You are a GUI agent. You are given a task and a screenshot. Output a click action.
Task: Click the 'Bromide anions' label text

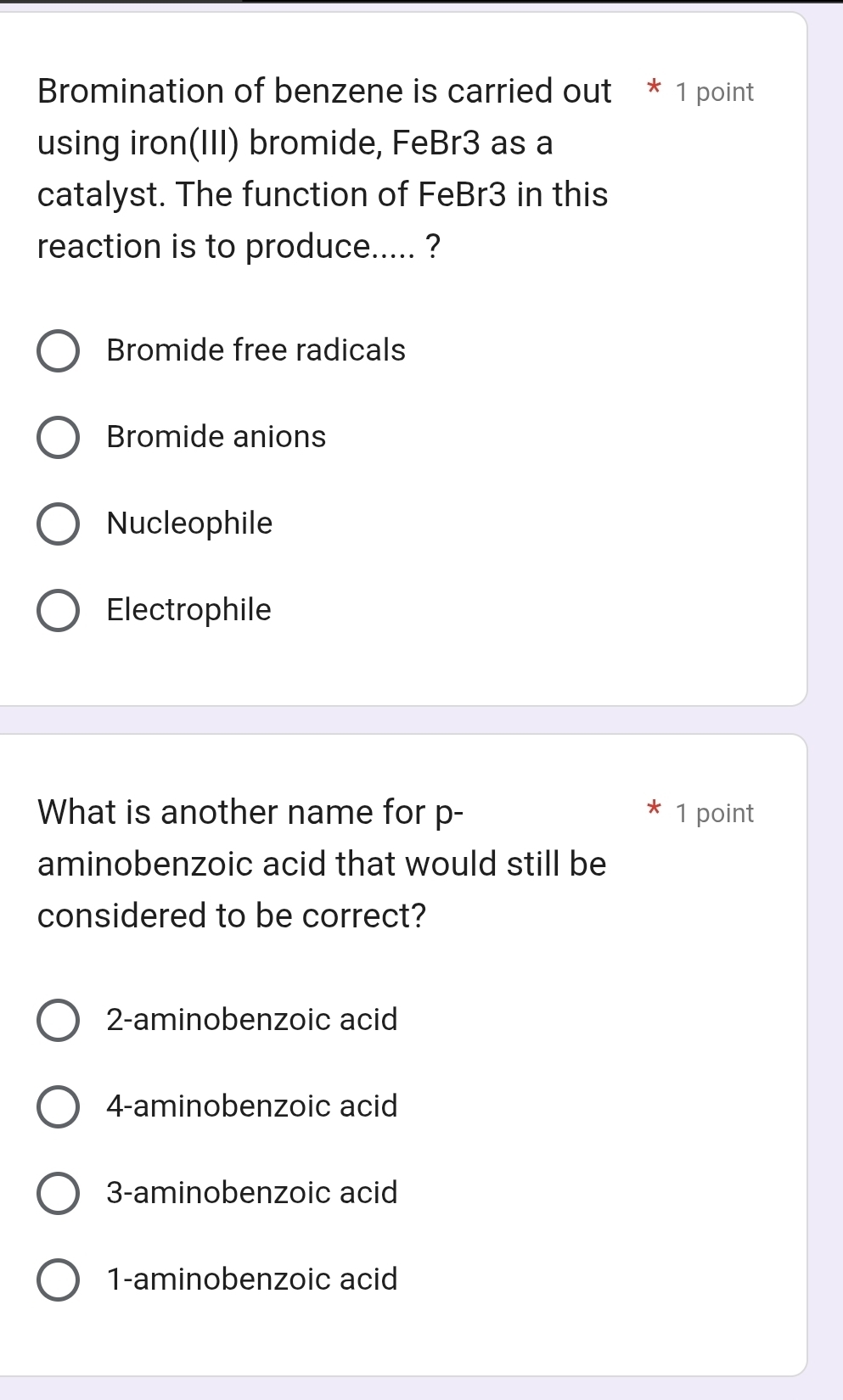coord(216,437)
